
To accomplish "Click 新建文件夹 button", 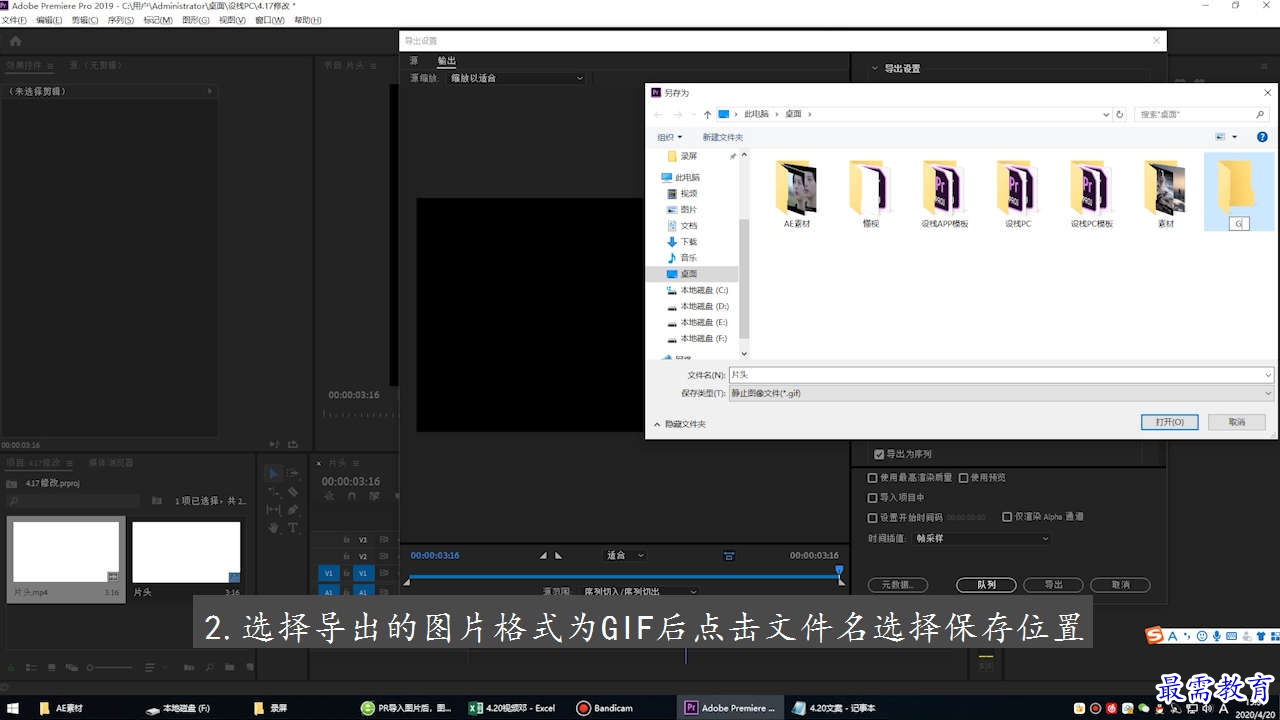I will point(723,137).
